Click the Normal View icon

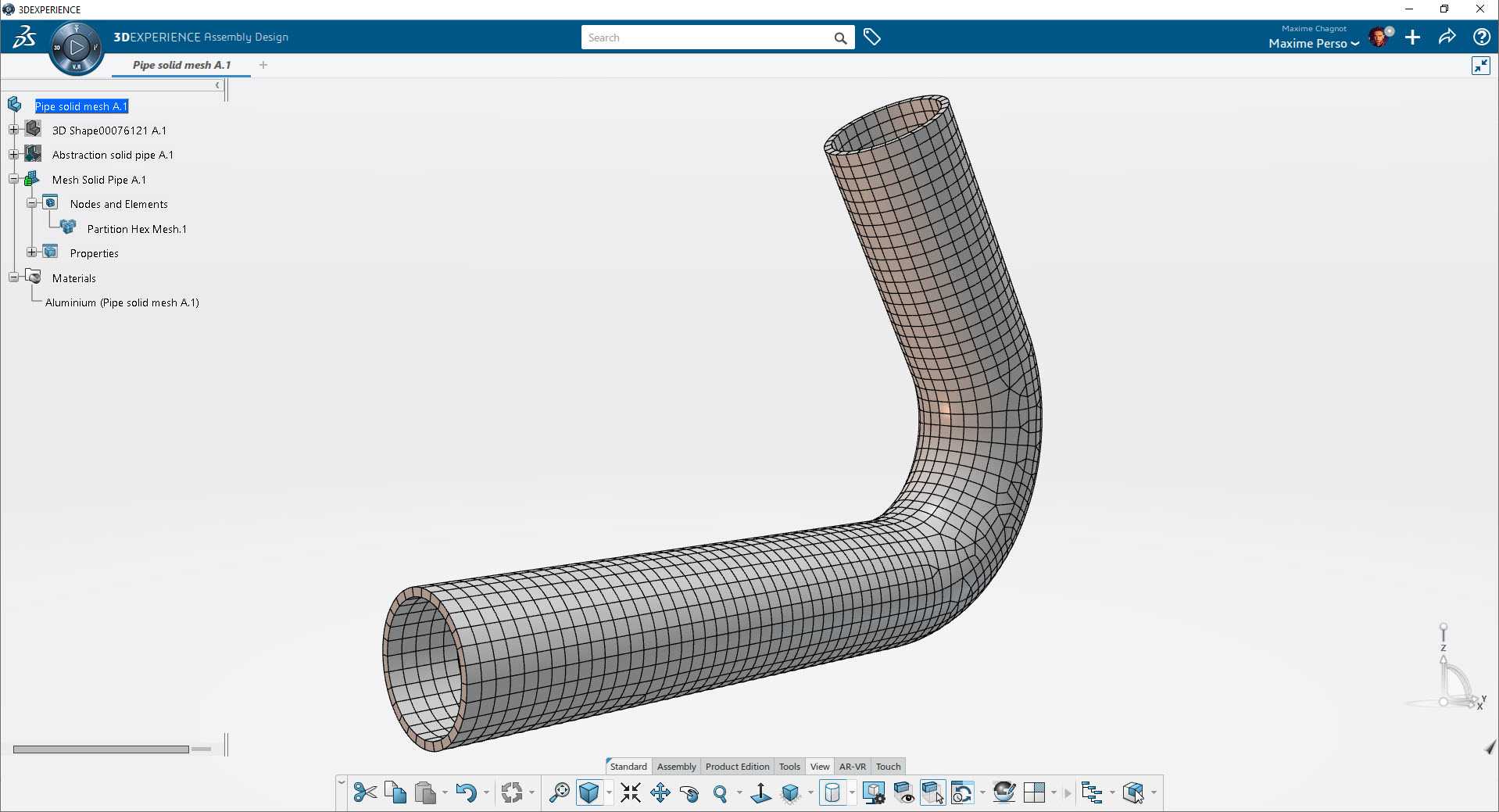760,792
